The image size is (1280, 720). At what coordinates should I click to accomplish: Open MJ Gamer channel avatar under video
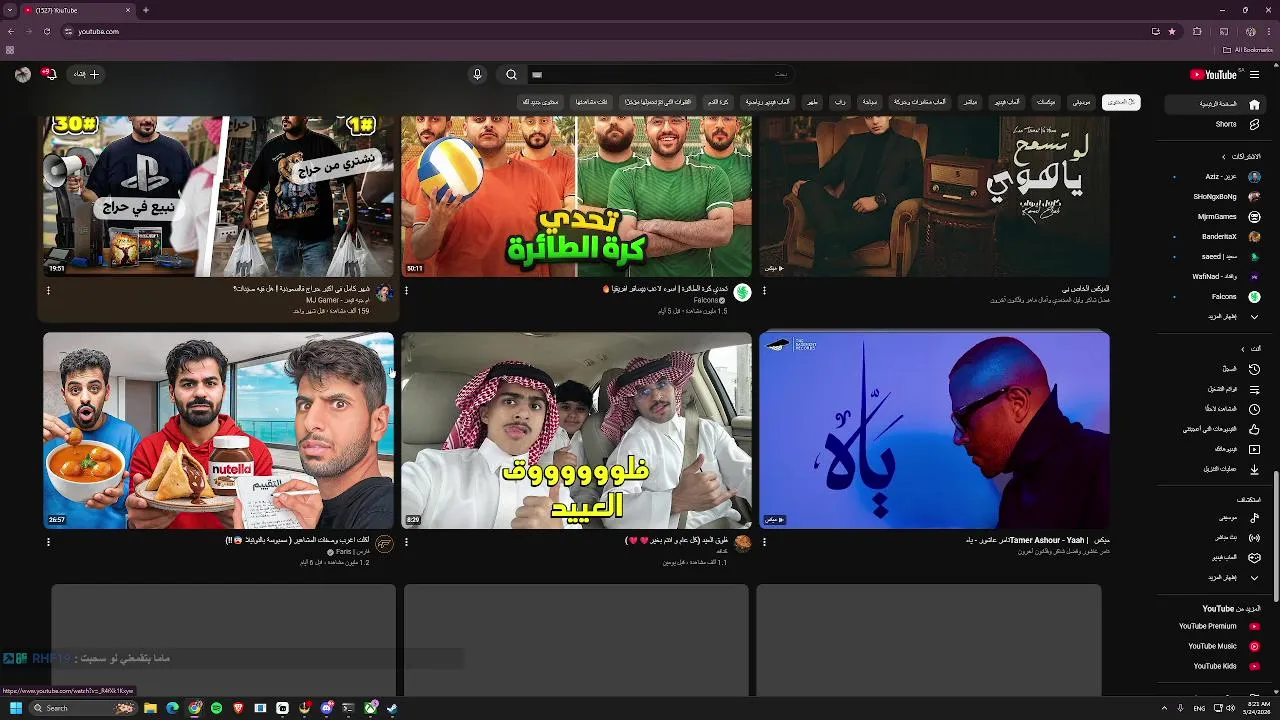[x=384, y=292]
